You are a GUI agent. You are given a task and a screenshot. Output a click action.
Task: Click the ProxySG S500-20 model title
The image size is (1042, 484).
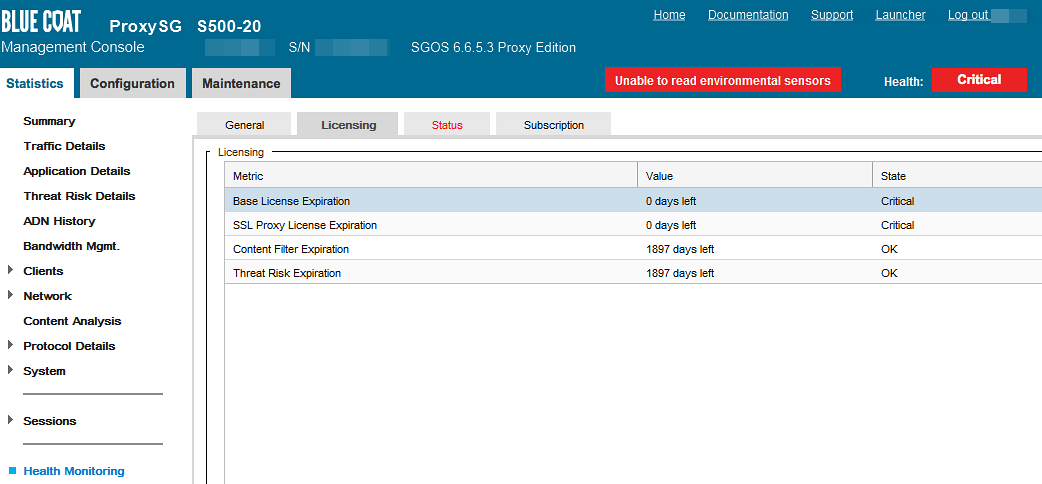coord(185,26)
